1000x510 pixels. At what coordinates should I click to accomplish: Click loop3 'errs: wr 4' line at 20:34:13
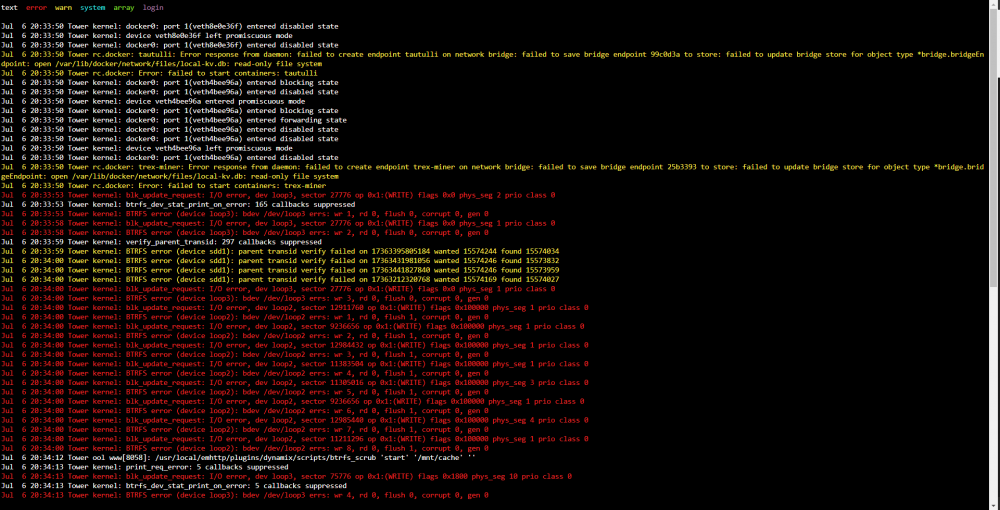coord(245,495)
